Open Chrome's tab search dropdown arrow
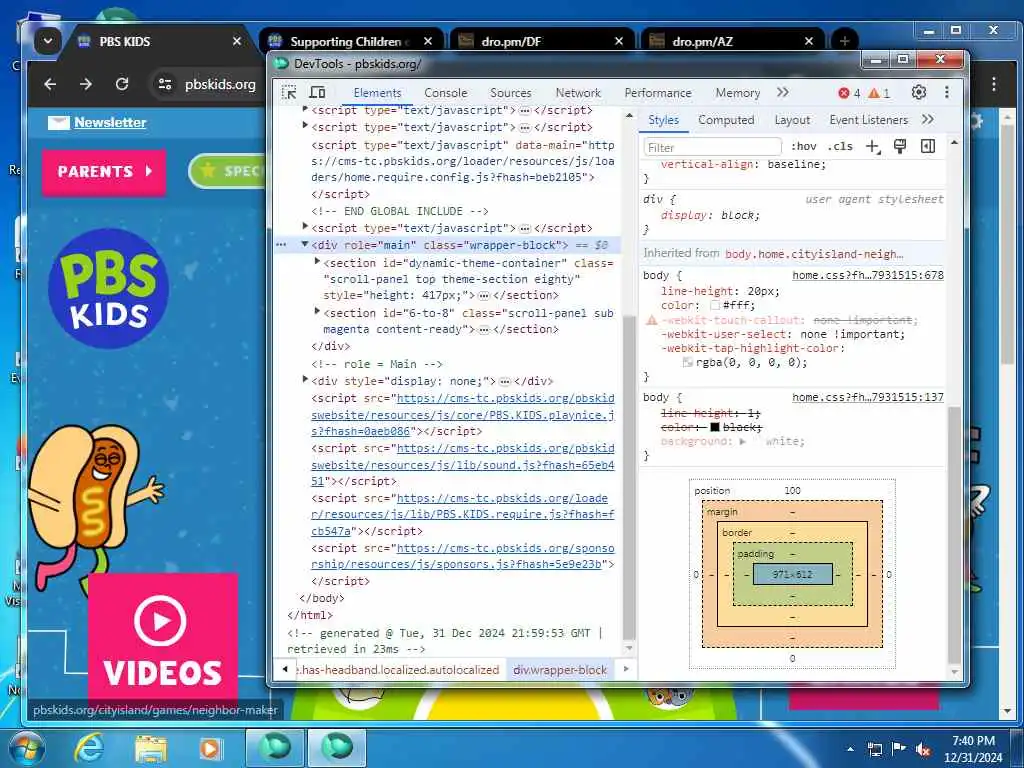This screenshot has height=768, width=1024. tap(48, 41)
